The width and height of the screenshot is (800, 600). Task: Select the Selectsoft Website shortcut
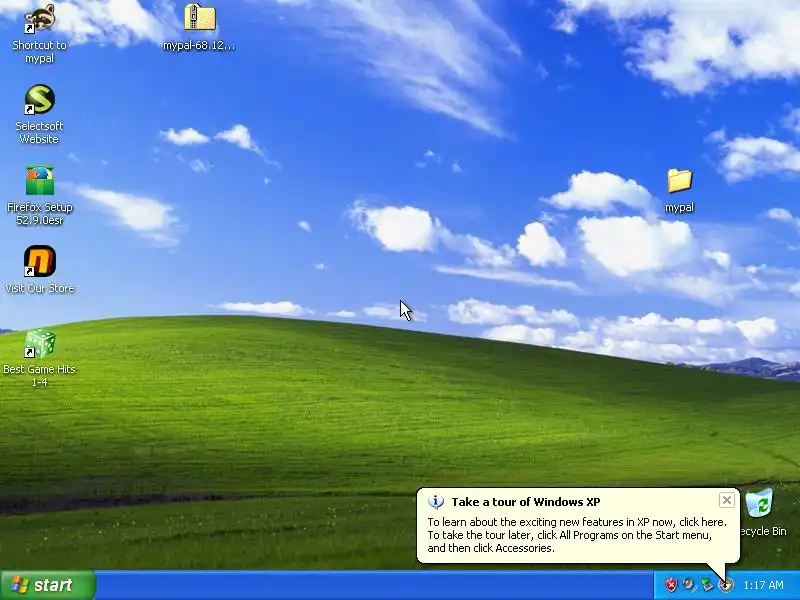39,99
